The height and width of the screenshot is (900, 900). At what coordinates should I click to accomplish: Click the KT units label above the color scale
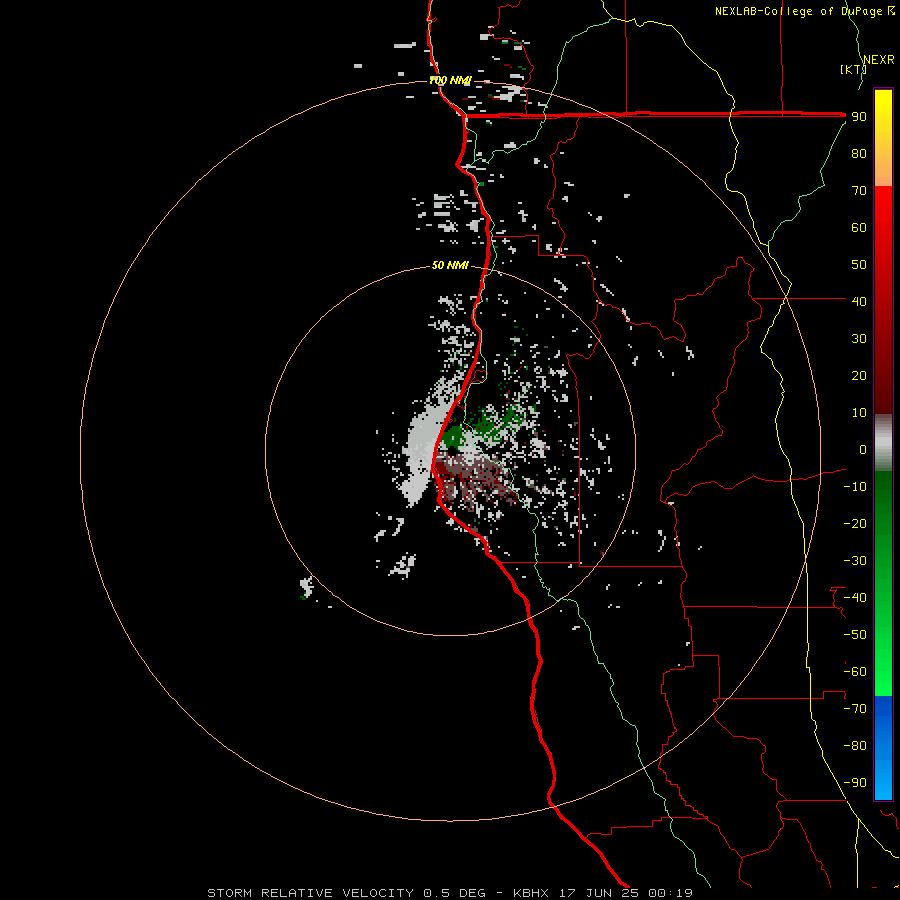click(854, 69)
